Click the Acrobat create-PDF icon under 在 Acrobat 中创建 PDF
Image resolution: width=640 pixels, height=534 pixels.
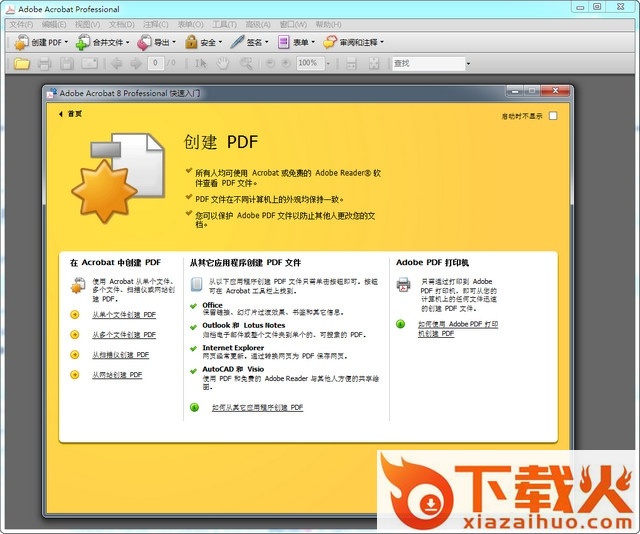pos(78,285)
